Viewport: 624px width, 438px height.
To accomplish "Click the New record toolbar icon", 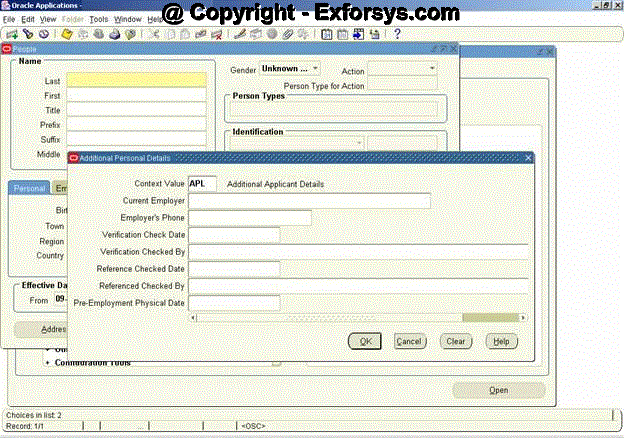I will click(11, 34).
